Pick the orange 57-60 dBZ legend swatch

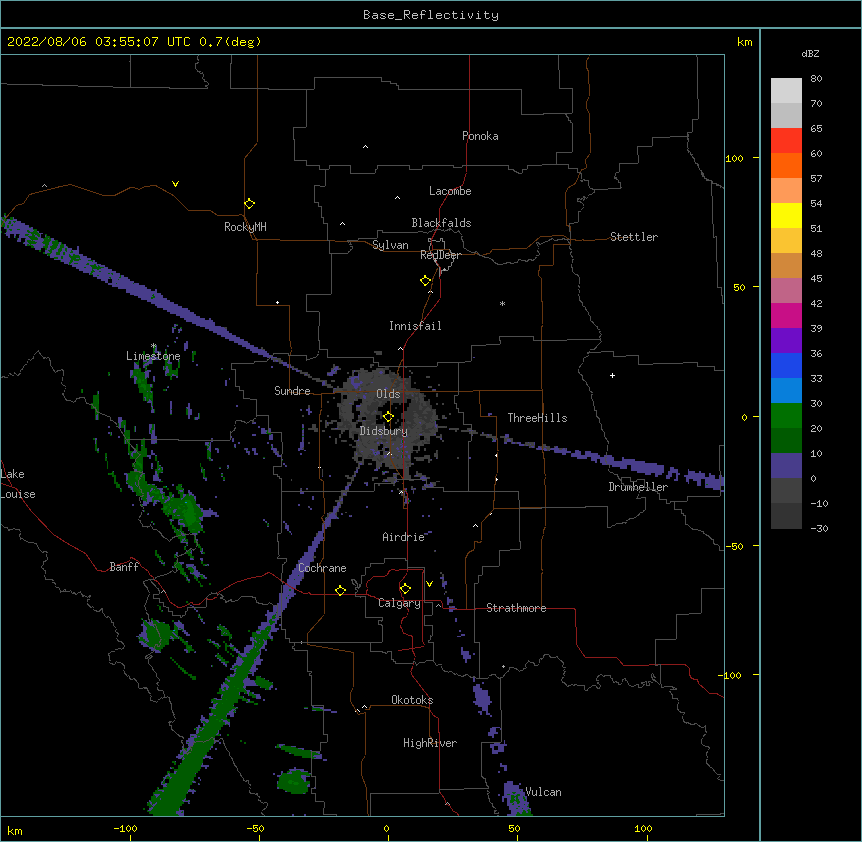[x=786, y=165]
